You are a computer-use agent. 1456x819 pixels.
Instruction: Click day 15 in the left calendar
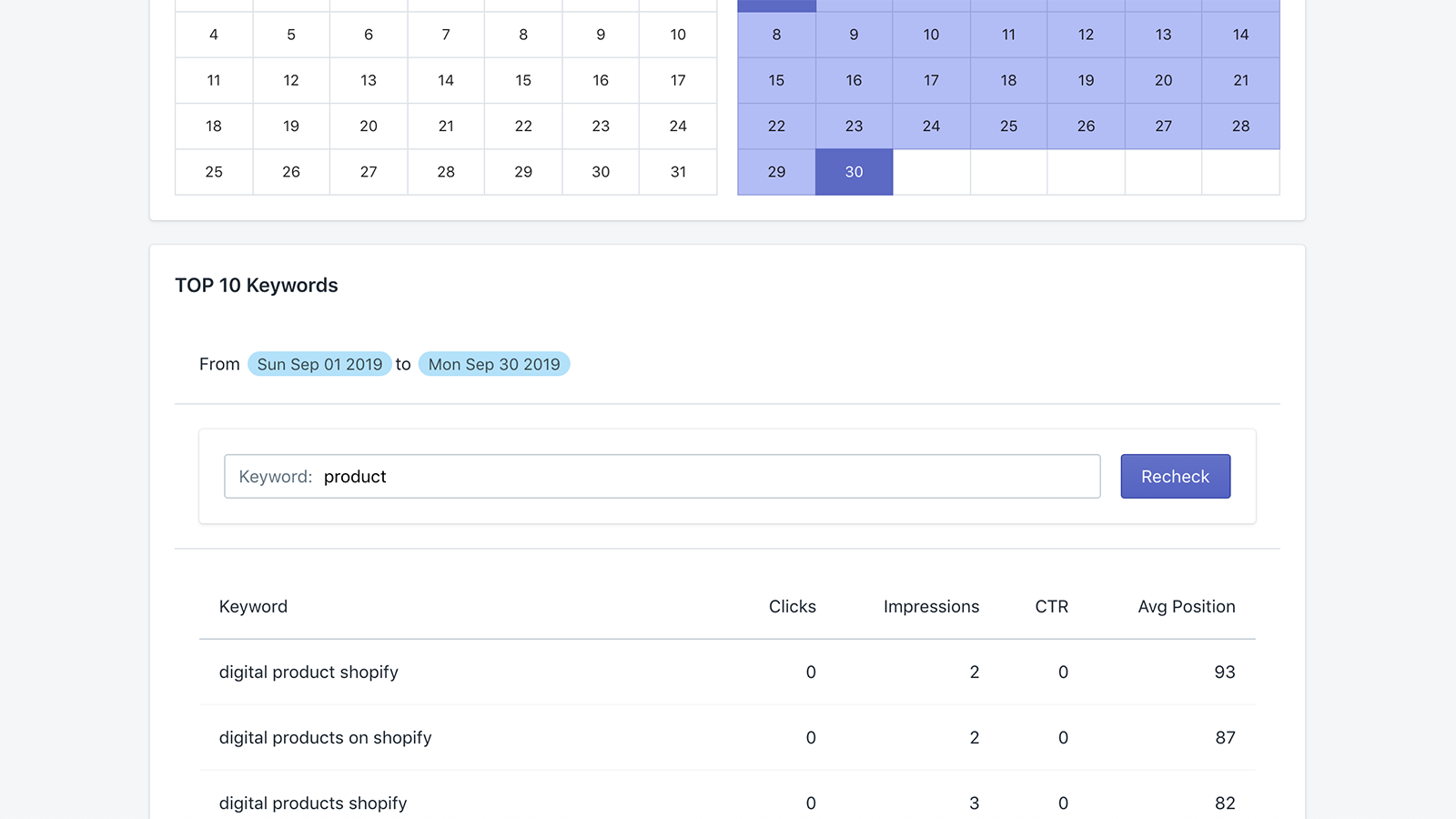[523, 80]
